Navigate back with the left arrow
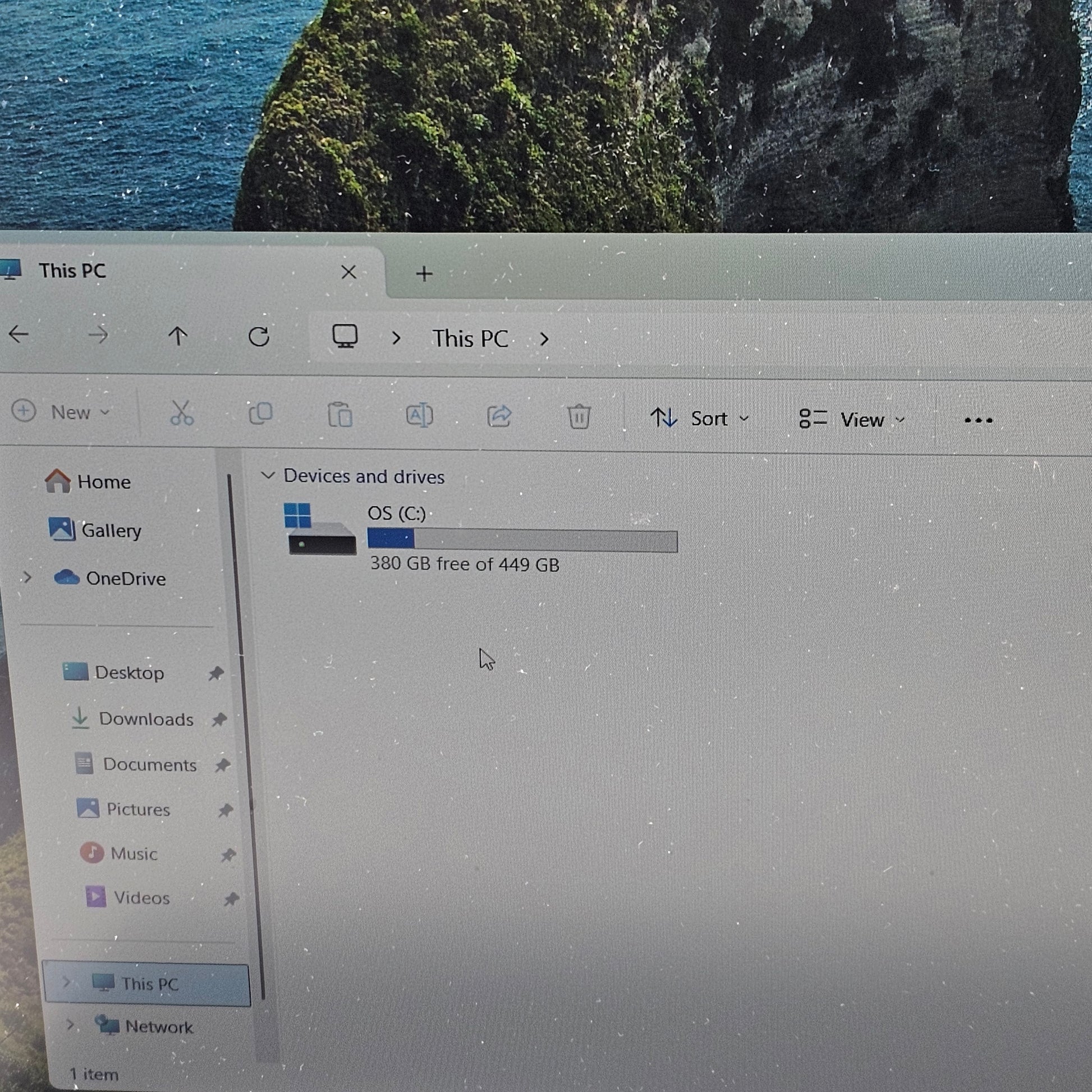Viewport: 1092px width, 1092px height. tap(19, 334)
